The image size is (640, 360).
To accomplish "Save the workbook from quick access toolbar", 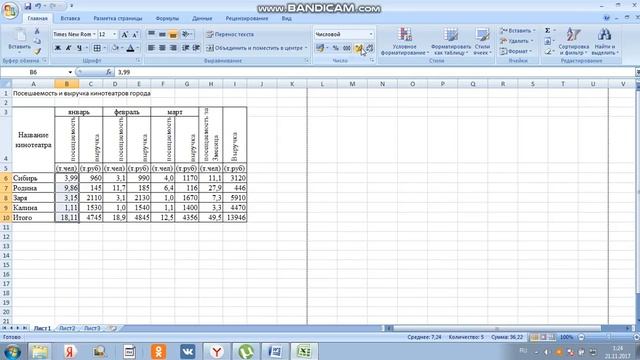I will click(x=28, y=6).
